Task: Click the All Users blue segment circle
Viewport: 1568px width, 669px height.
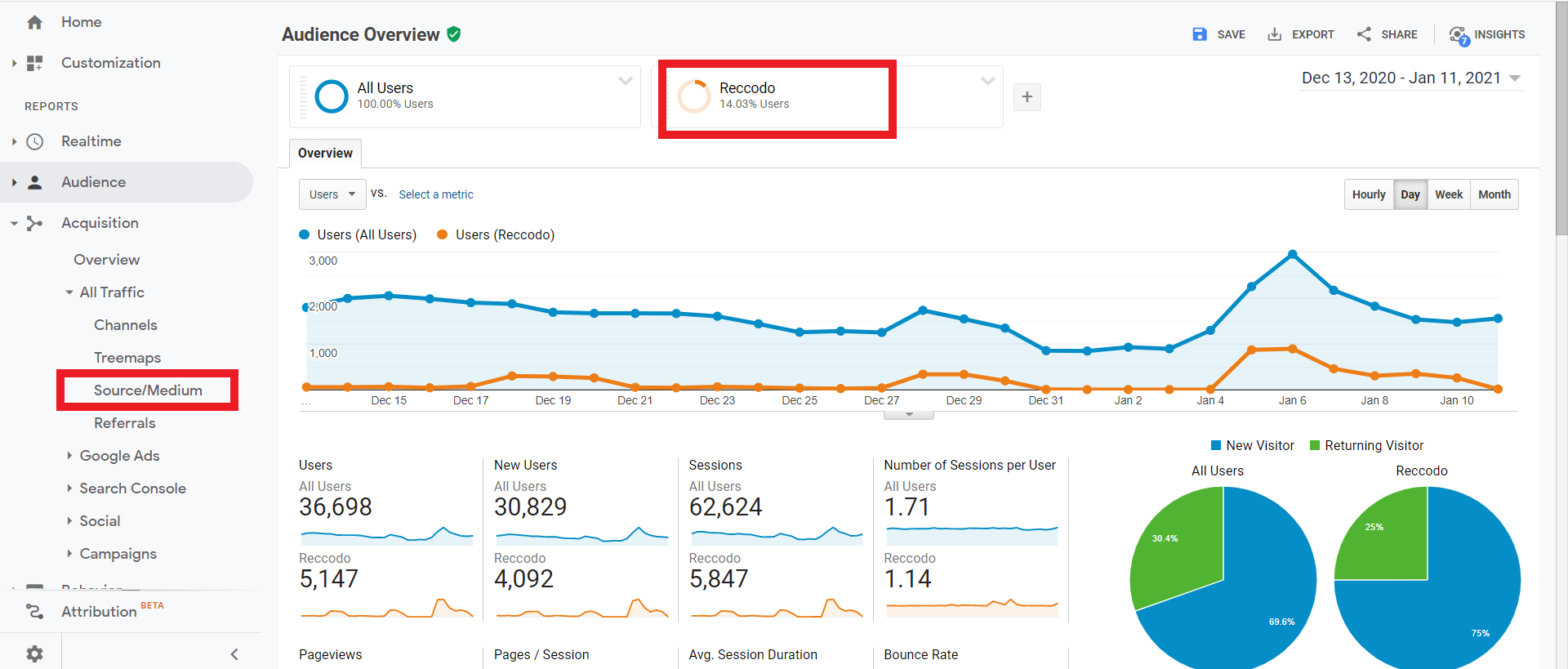Action: click(332, 96)
